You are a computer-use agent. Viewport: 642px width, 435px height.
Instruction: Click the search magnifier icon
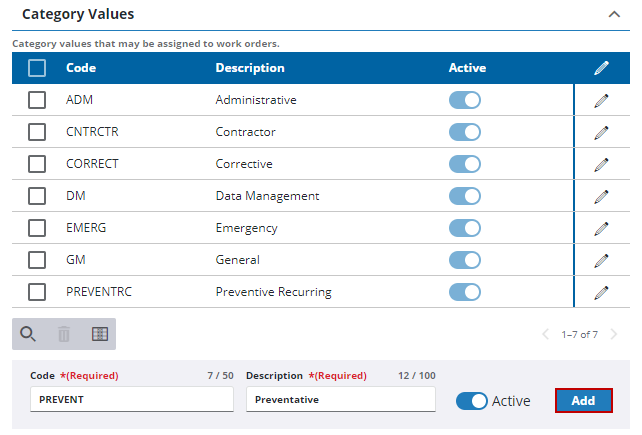[x=28, y=334]
